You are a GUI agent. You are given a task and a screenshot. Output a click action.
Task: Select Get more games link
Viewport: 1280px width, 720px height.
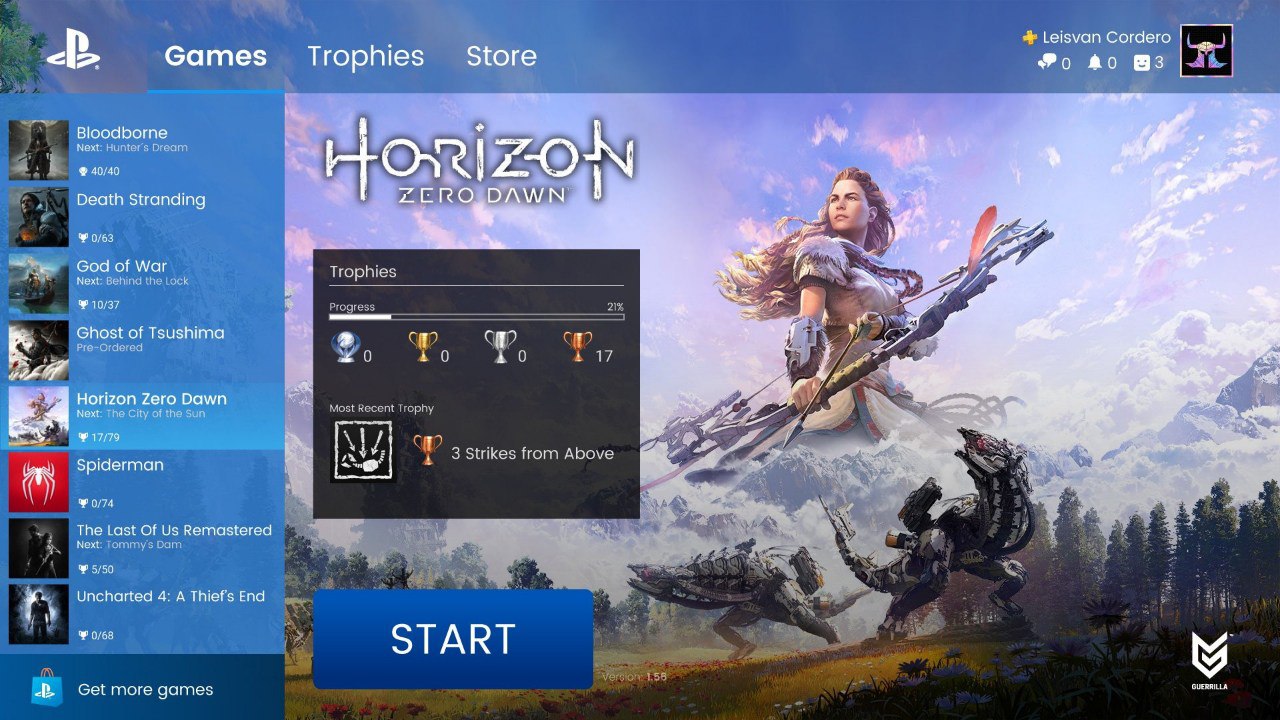click(x=145, y=689)
